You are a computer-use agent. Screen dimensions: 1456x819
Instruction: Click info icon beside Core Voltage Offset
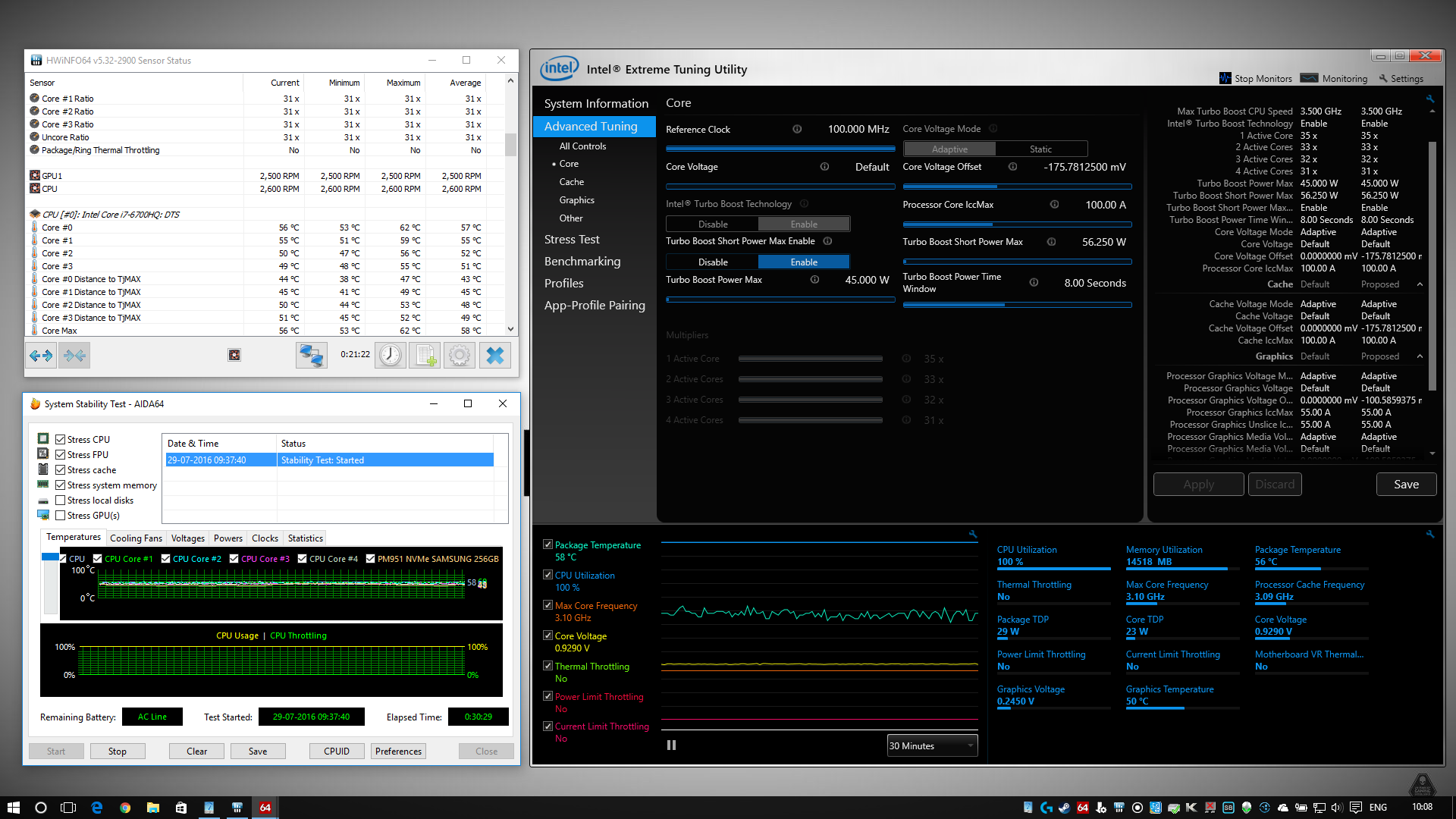pyautogui.click(x=1012, y=167)
